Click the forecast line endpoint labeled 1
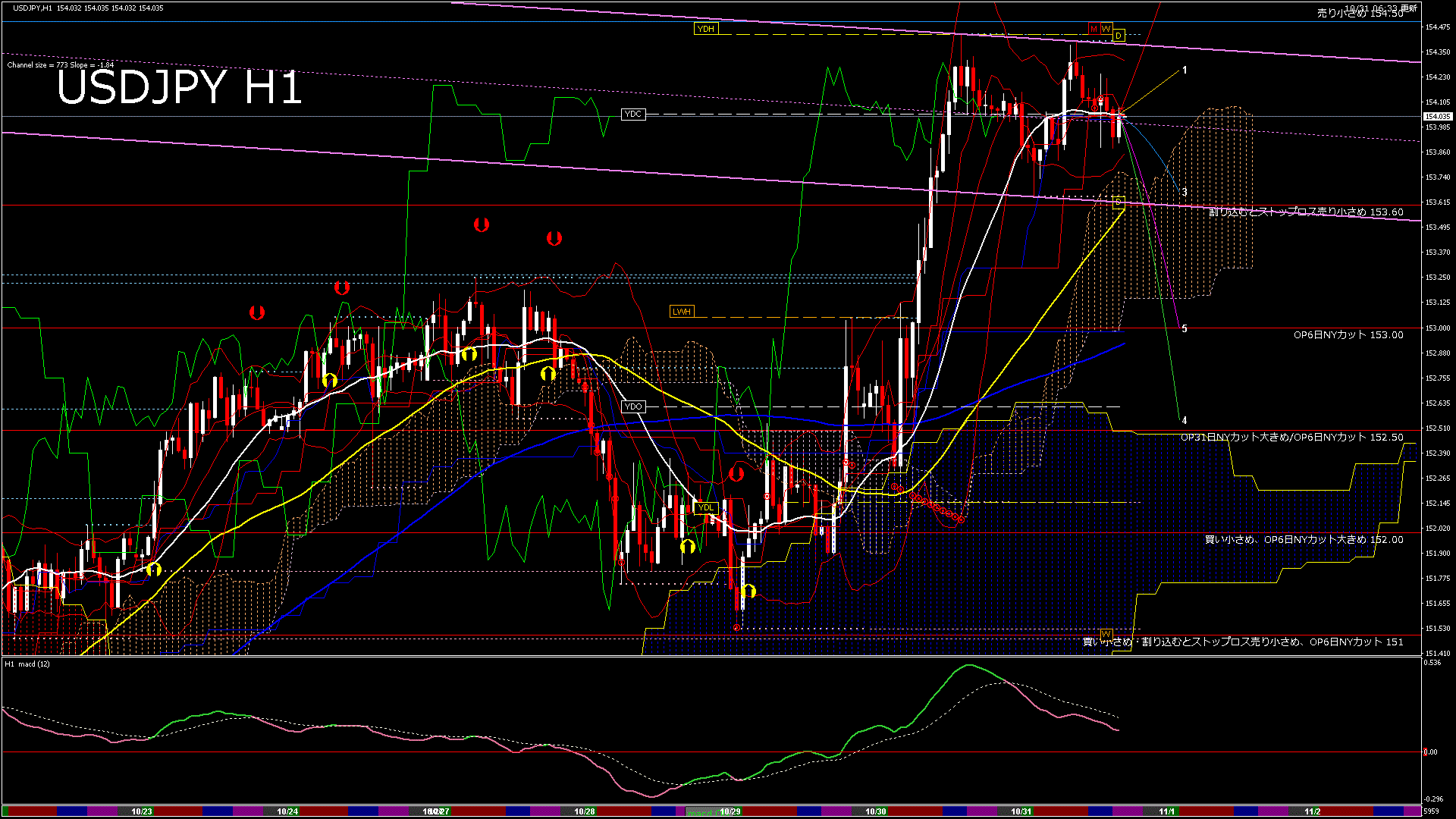1456x819 pixels. 1185,70
